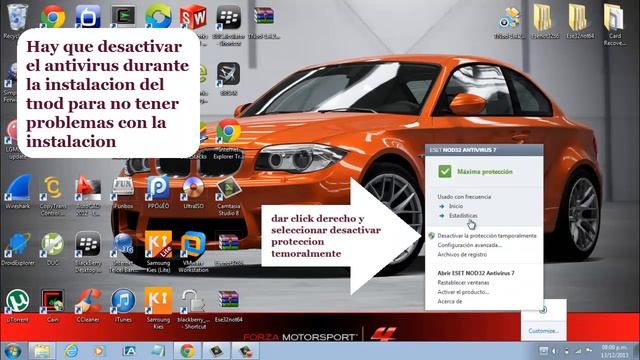Go to 'Inicio' frequently used link
The height and width of the screenshot is (360, 640).
(456, 206)
